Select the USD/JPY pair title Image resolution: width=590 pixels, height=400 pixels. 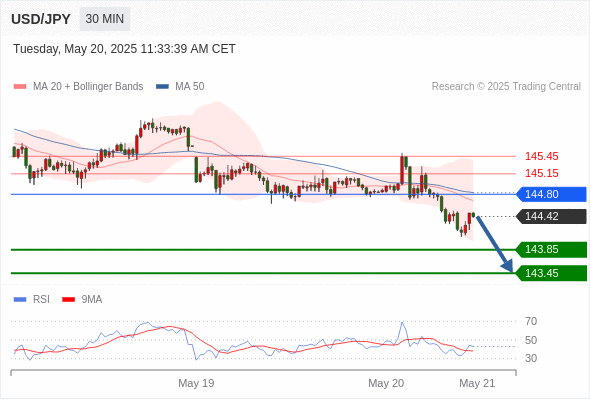tap(41, 19)
